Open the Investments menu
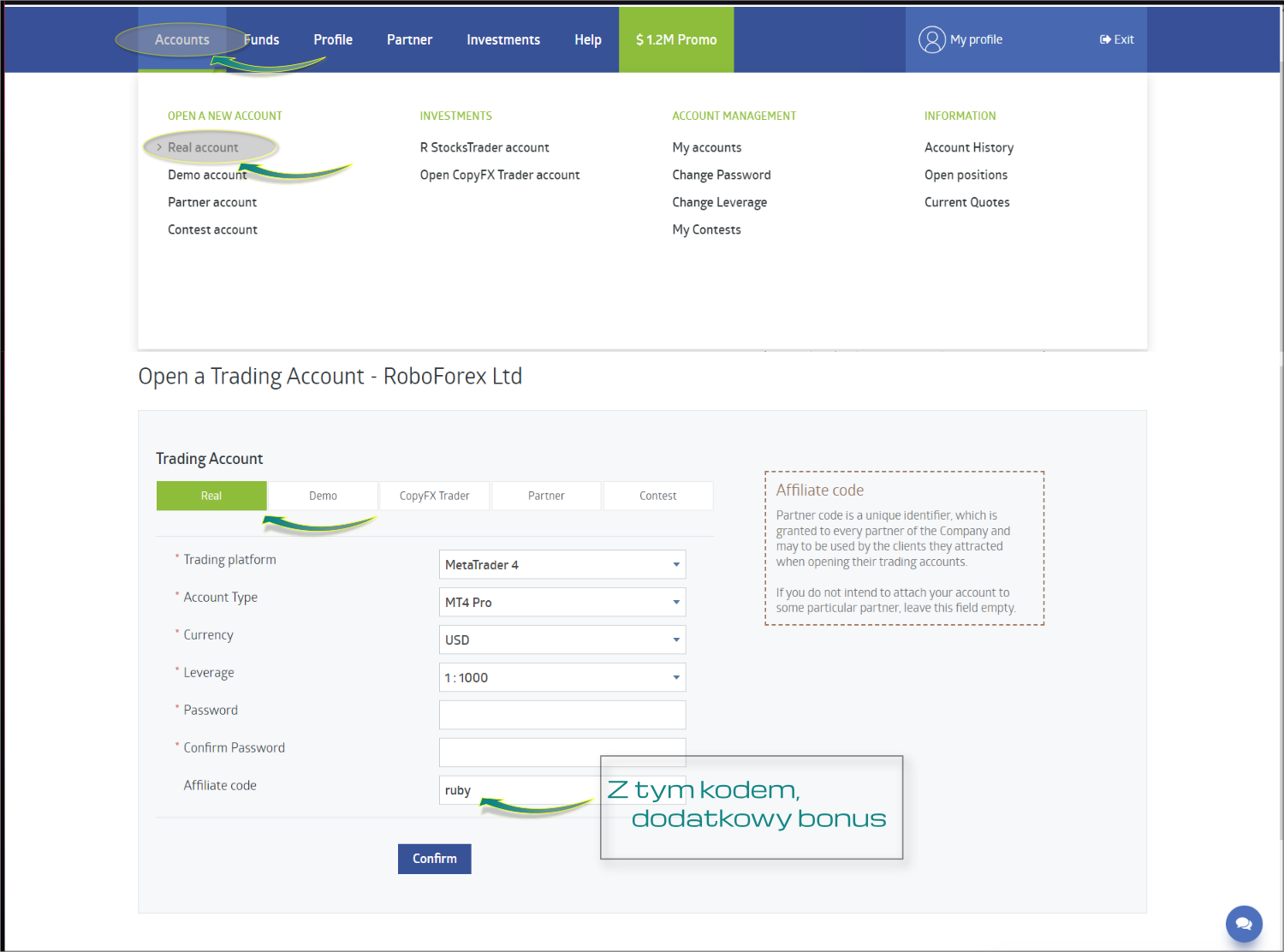 503,39
